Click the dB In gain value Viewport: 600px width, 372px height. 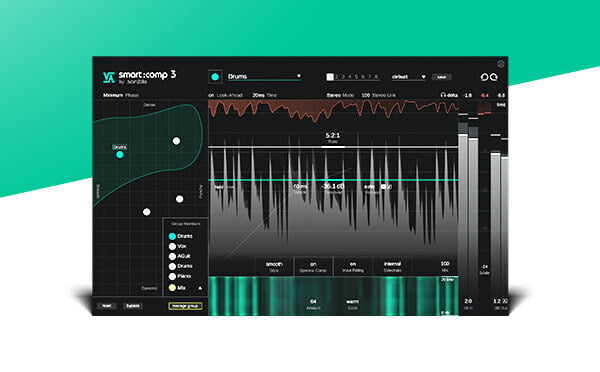click(468, 301)
